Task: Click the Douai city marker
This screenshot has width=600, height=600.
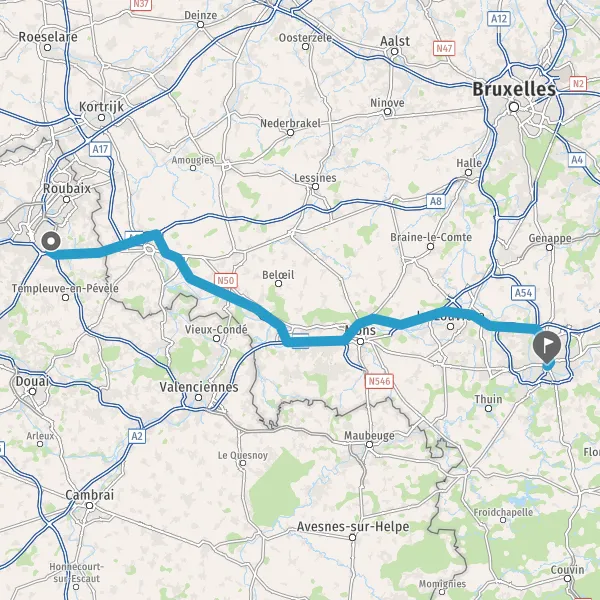Action: pyautogui.click(x=33, y=391)
